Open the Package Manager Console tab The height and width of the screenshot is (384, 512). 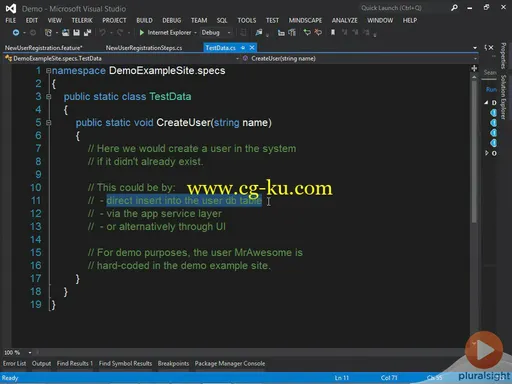(x=230, y=363)
